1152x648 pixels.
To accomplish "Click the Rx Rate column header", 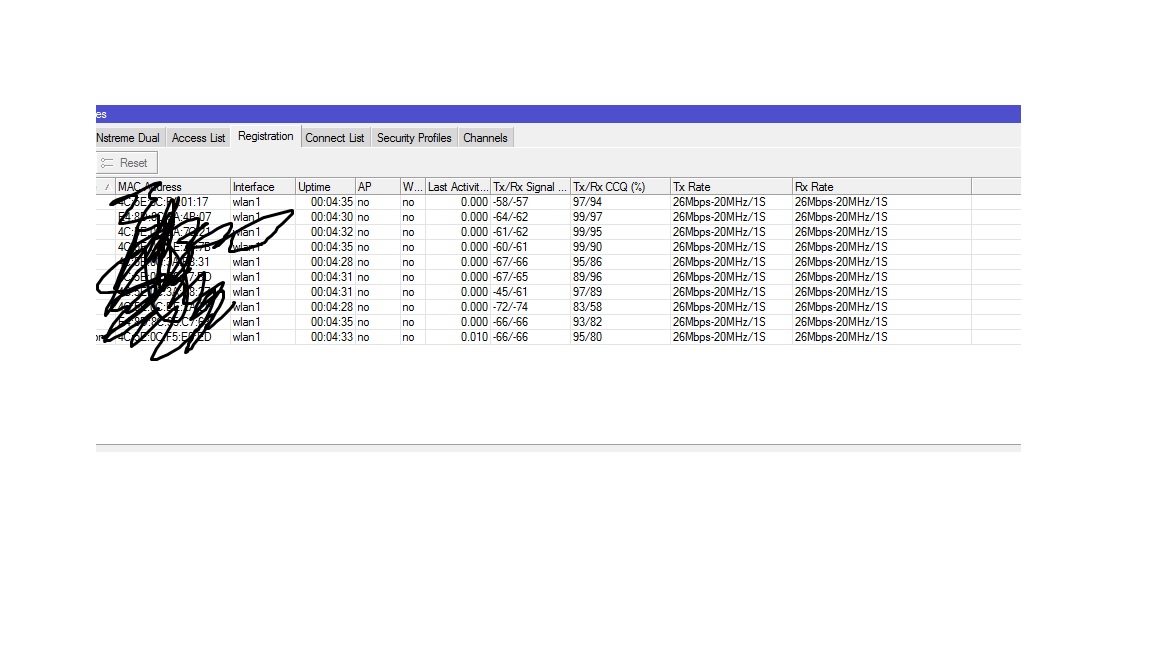I will [882, 187].
